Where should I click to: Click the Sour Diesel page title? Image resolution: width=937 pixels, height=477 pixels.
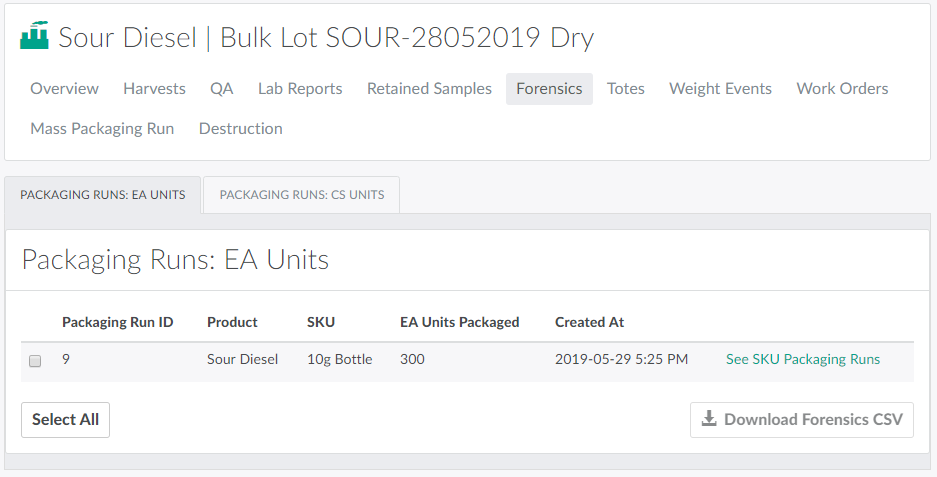point(127,38)
